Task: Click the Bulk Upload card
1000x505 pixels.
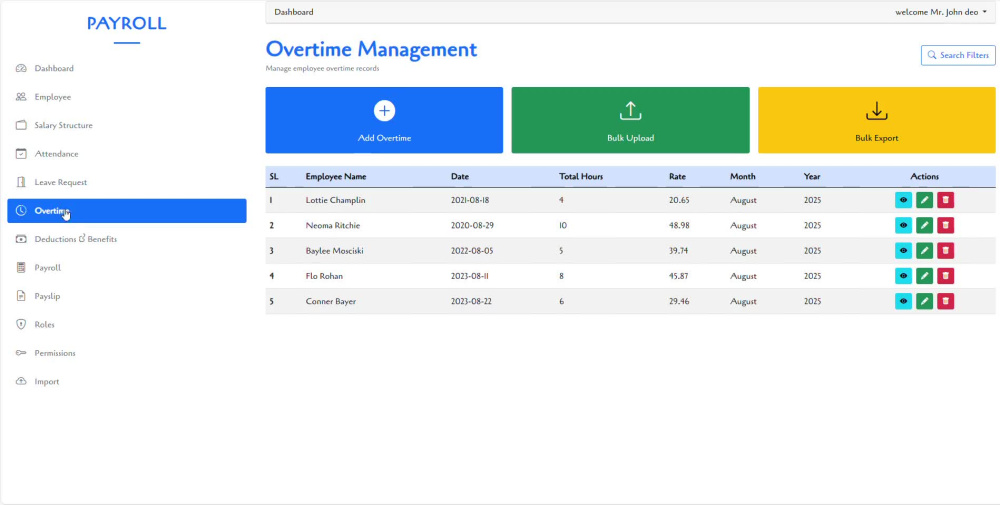Action: coord(630,120)
